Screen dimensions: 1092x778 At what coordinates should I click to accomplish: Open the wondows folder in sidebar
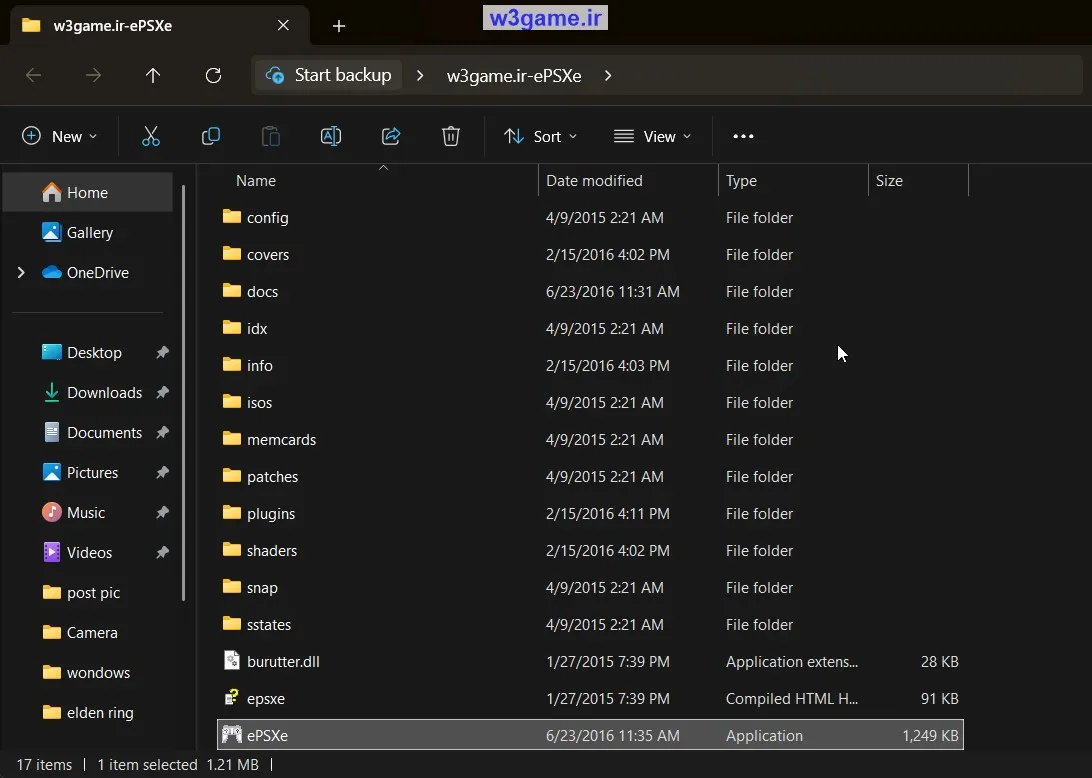(88, 673)
